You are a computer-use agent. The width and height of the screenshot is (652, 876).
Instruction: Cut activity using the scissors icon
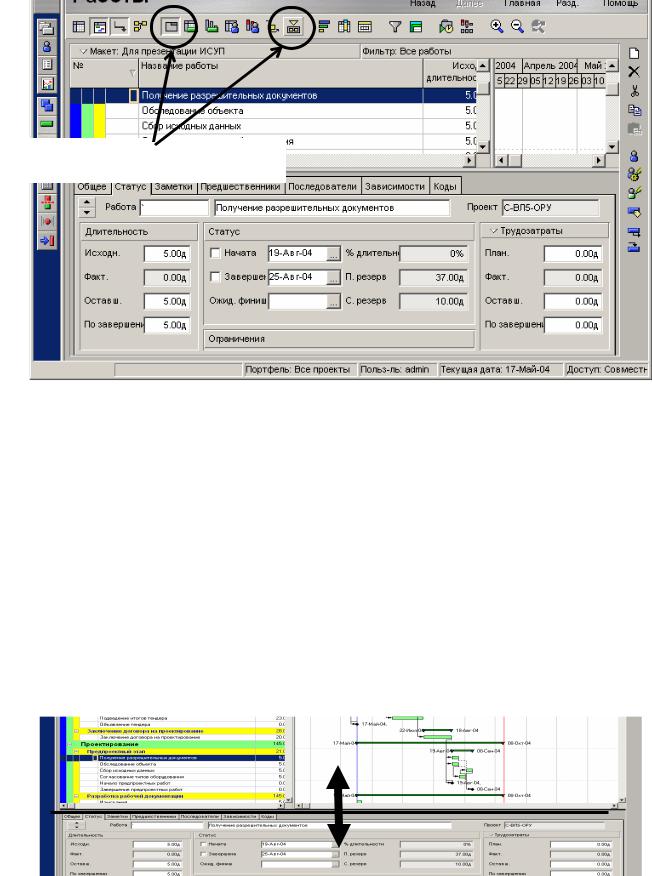tap(634, 91)
